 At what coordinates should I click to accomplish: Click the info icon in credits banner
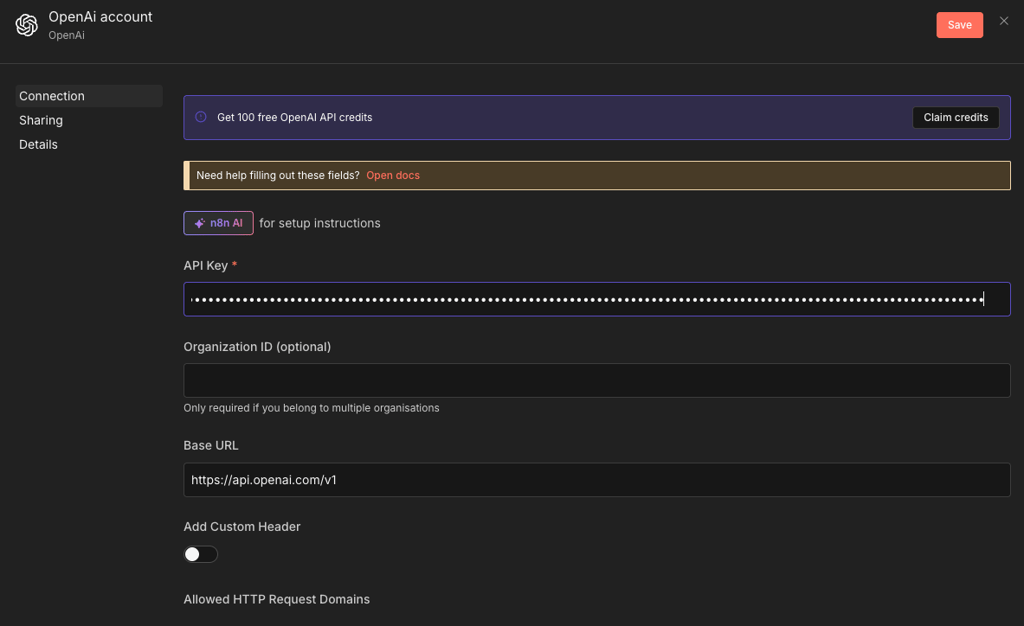201,117
